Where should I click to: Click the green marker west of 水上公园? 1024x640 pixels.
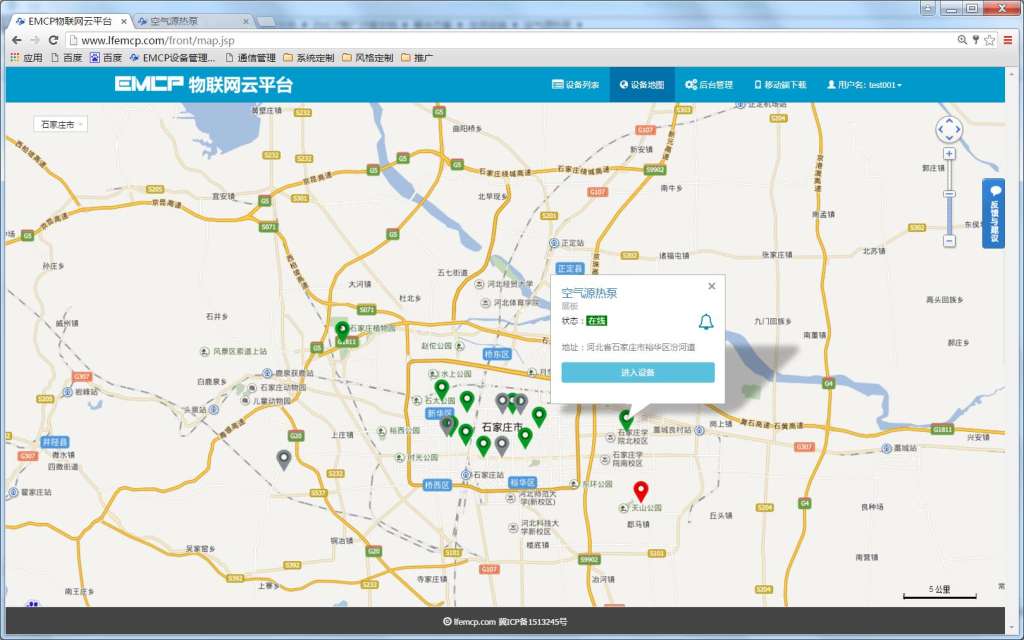(441, 390)
